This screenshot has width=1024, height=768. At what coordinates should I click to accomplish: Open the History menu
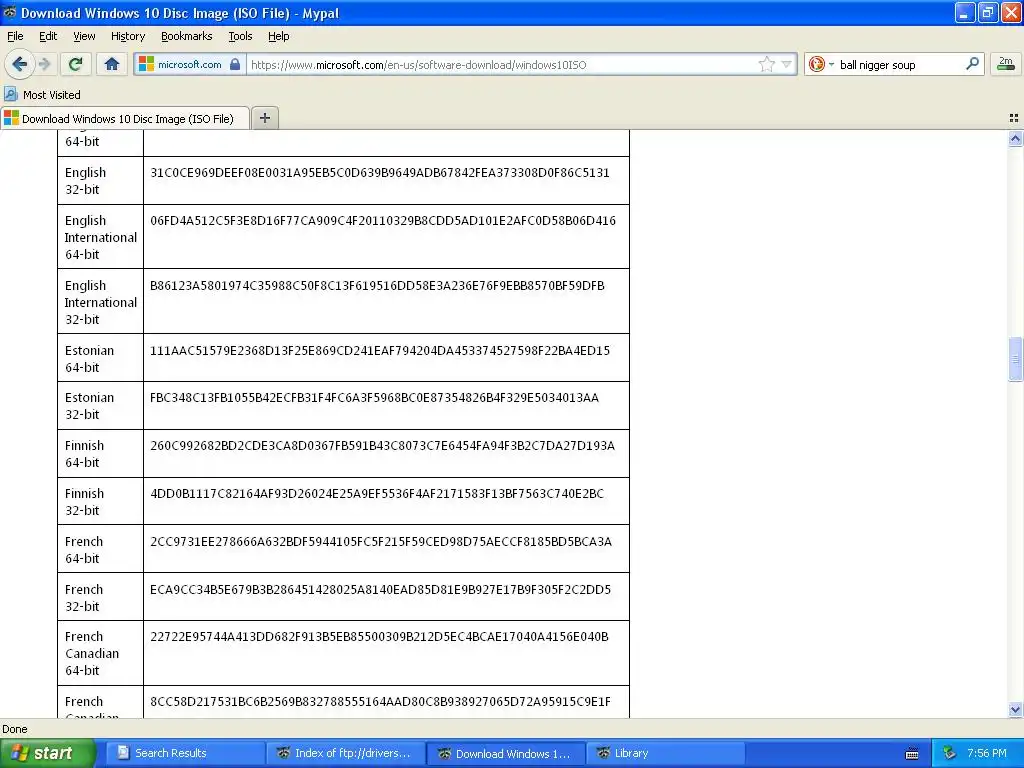(x=127, y=37)
